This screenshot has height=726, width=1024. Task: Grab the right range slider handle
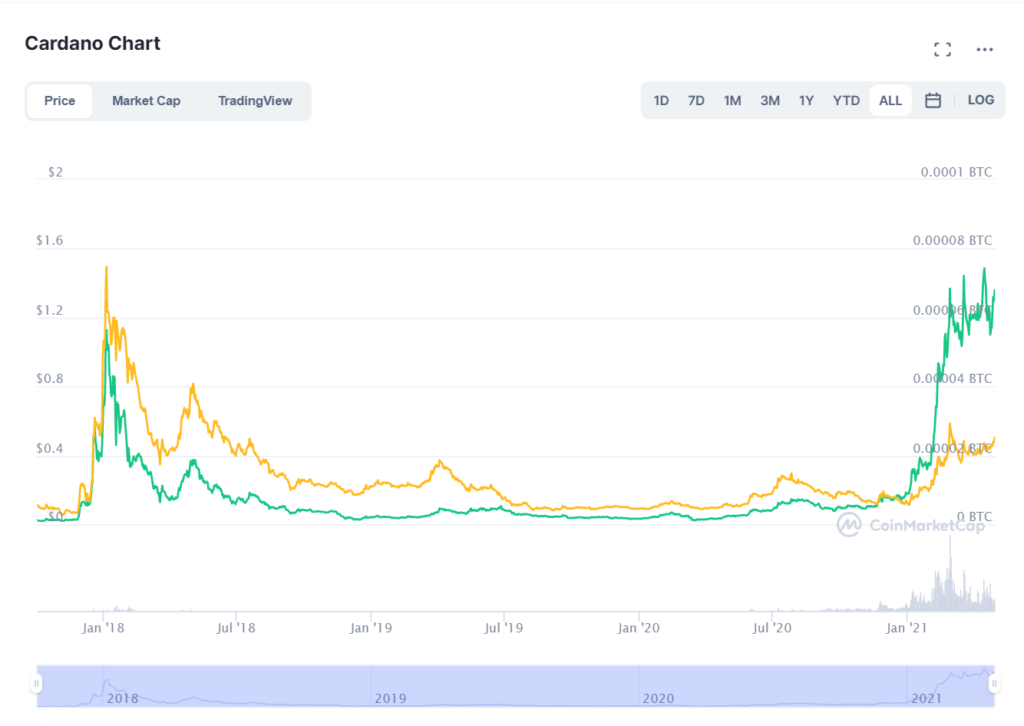(x=994, y=684)
